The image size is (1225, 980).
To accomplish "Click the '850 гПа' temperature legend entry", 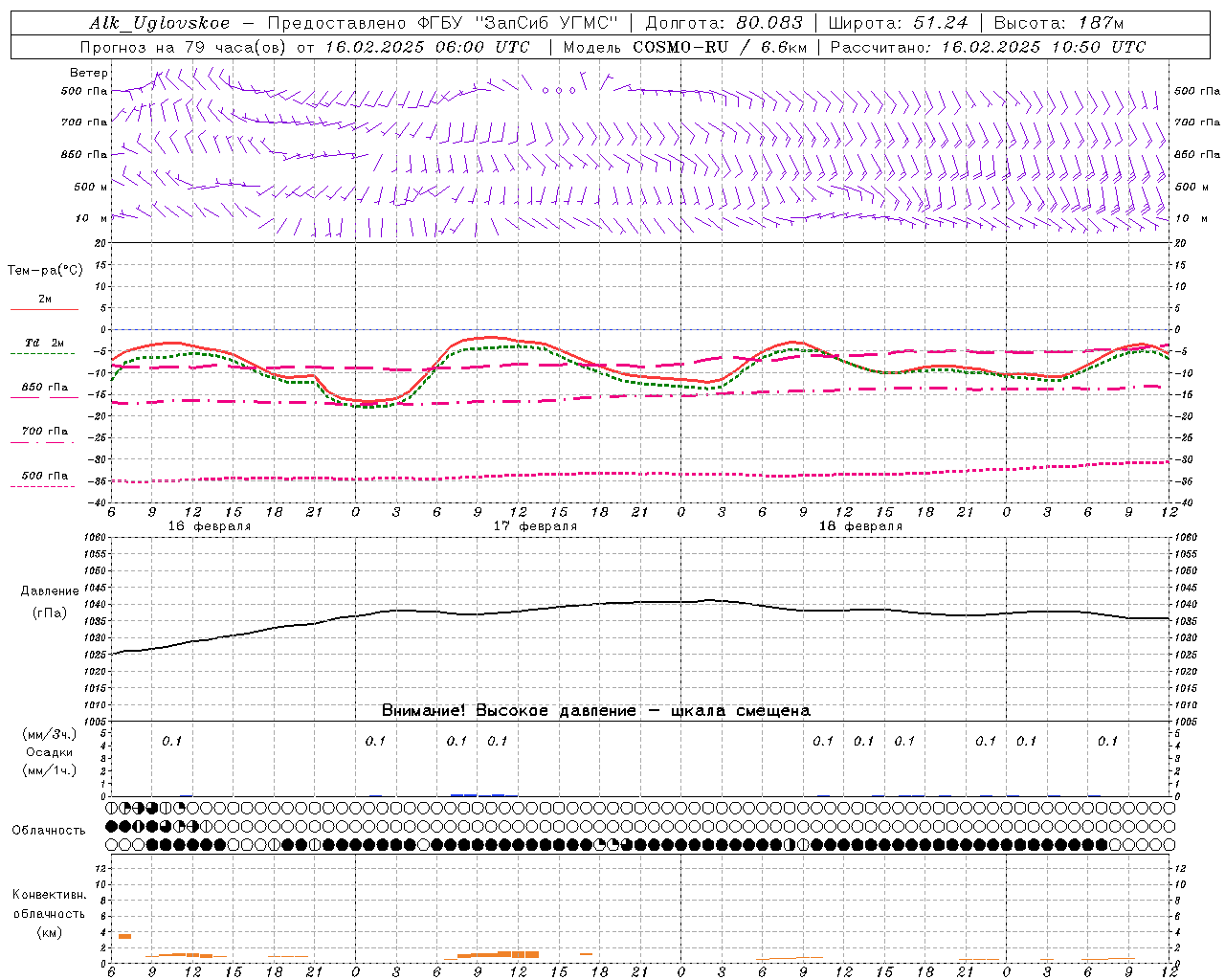I will click(x=44, y=388).
